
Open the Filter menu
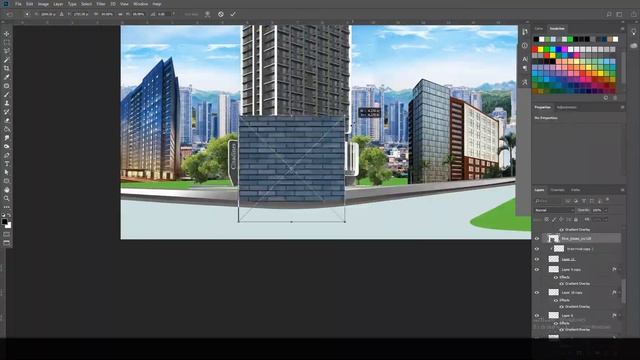[101, 4]
